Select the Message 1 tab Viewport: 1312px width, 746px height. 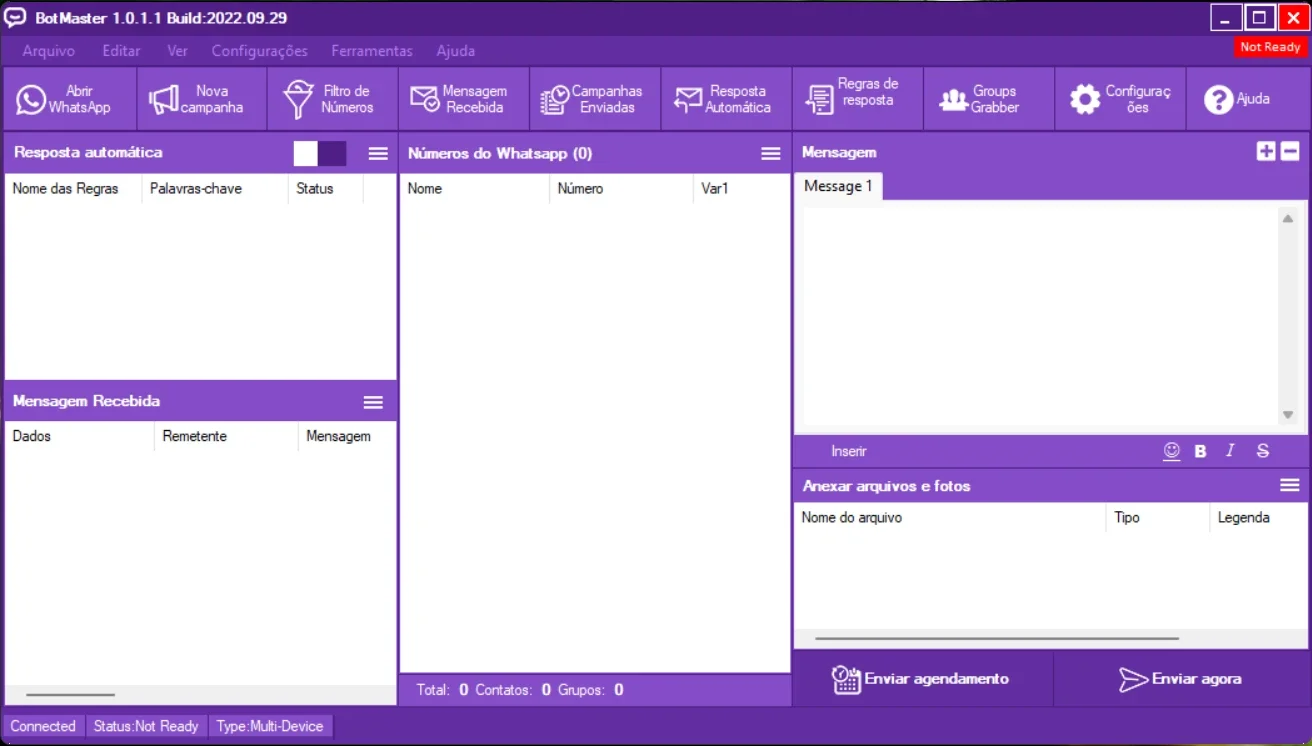coord(838,186)
